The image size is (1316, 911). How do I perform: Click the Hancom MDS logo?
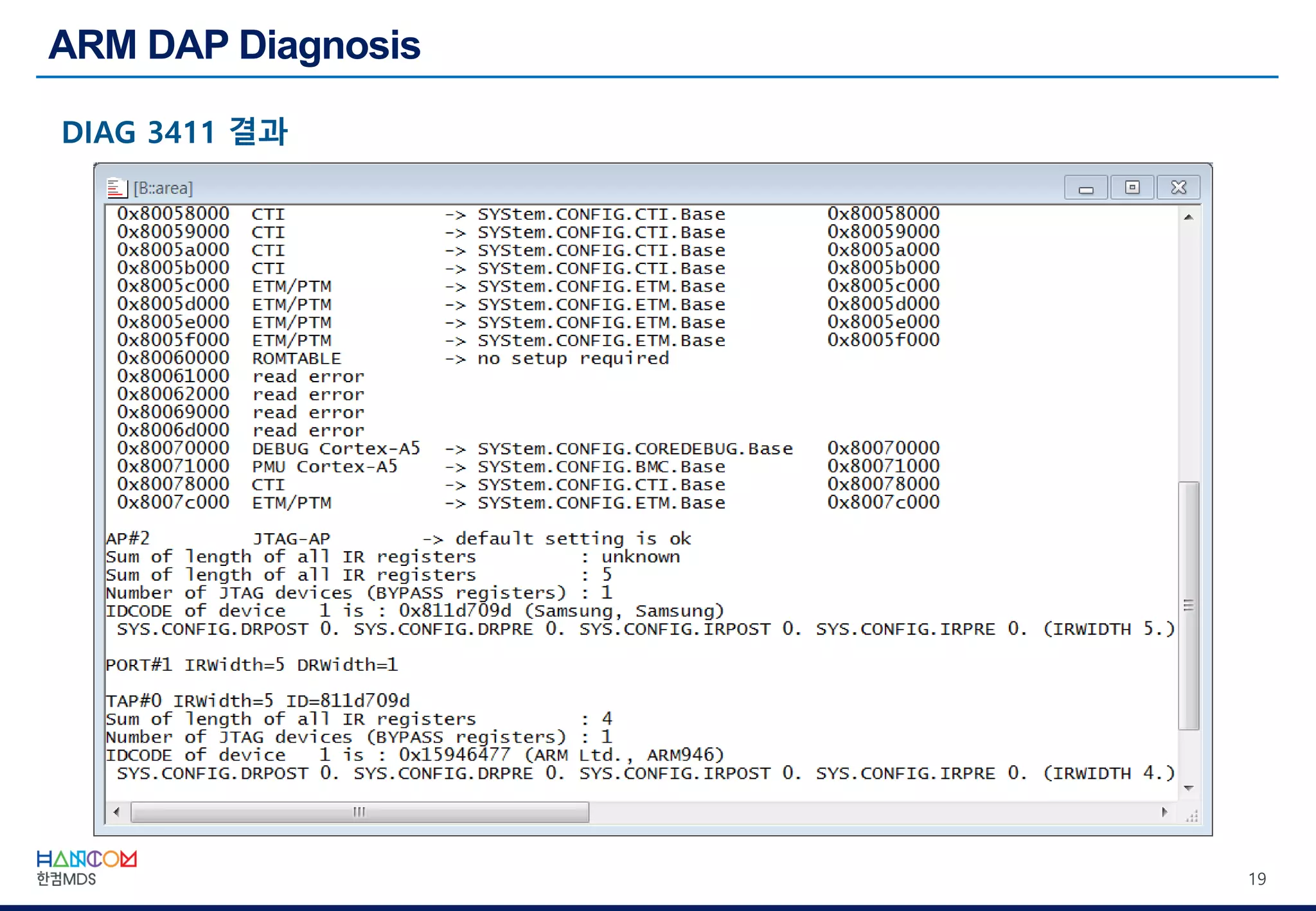pyautogui.click(x=86, y=867)
